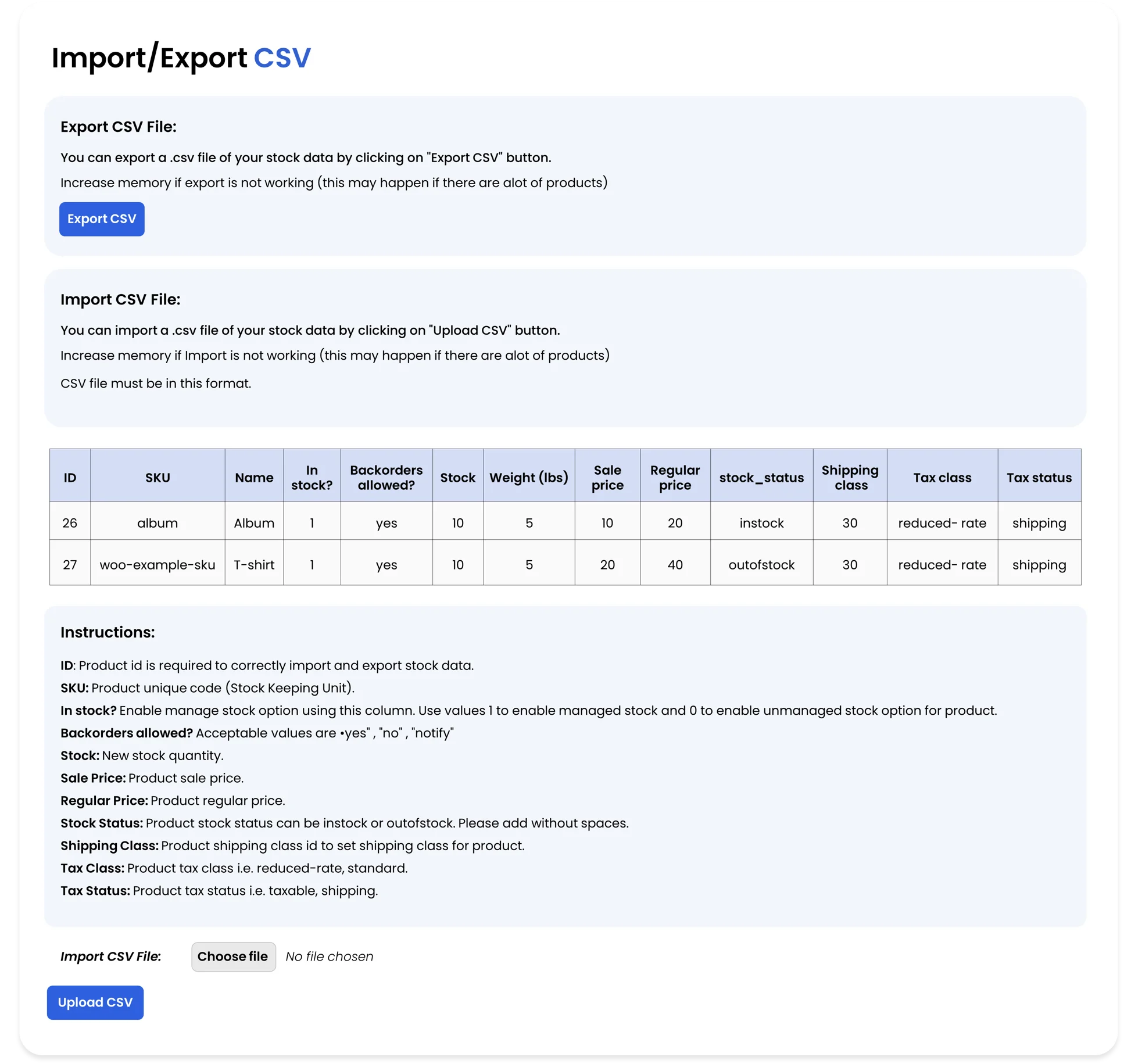Select the Regular price column header
The image size is (1131, 1064).
(675, 478)
